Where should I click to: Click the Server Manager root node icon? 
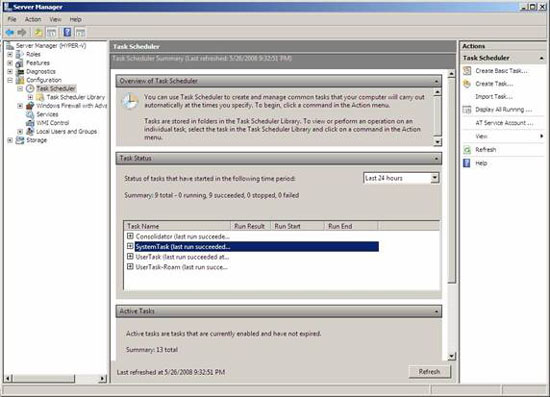pos(10,46)
